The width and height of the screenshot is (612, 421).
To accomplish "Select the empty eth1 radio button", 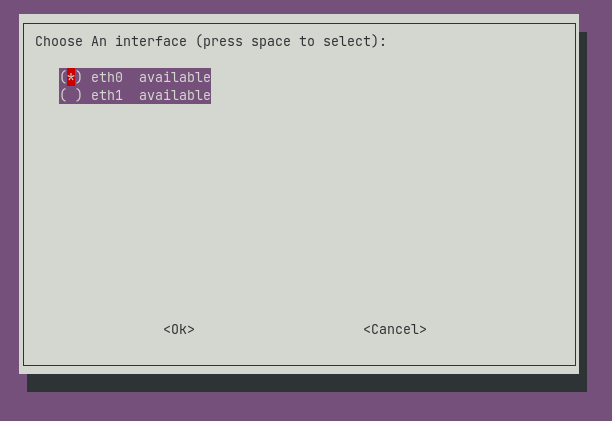I will pos(71,96).
